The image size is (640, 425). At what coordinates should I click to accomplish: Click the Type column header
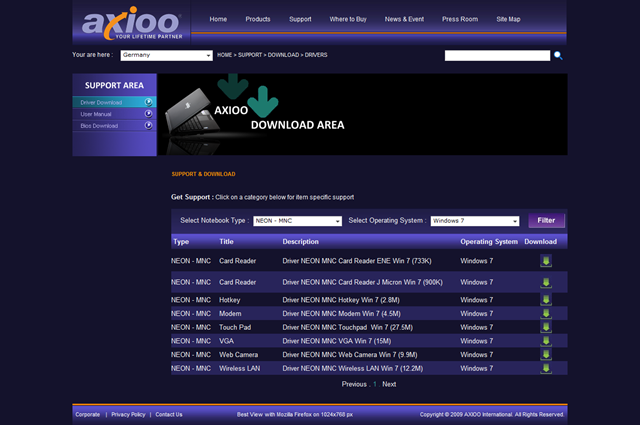coord(181,242)
